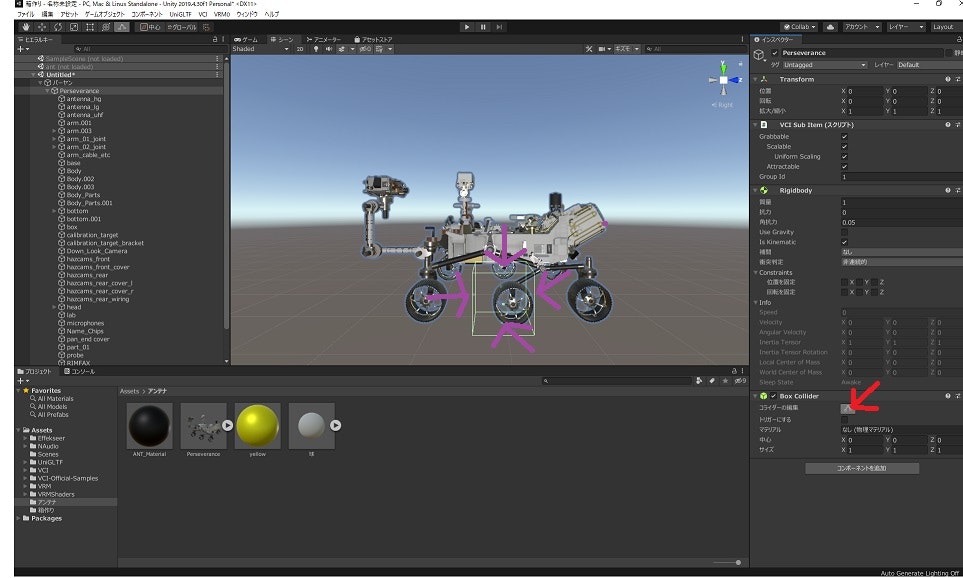Select the combined Transform tool
963x578 pixels.
pyautogui.click(x=106, y=27)
